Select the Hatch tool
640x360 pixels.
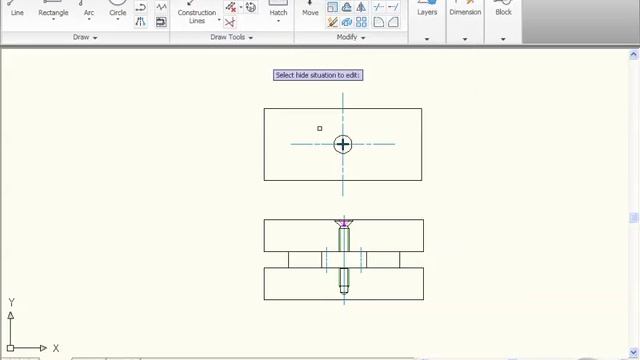coord(278,9)
